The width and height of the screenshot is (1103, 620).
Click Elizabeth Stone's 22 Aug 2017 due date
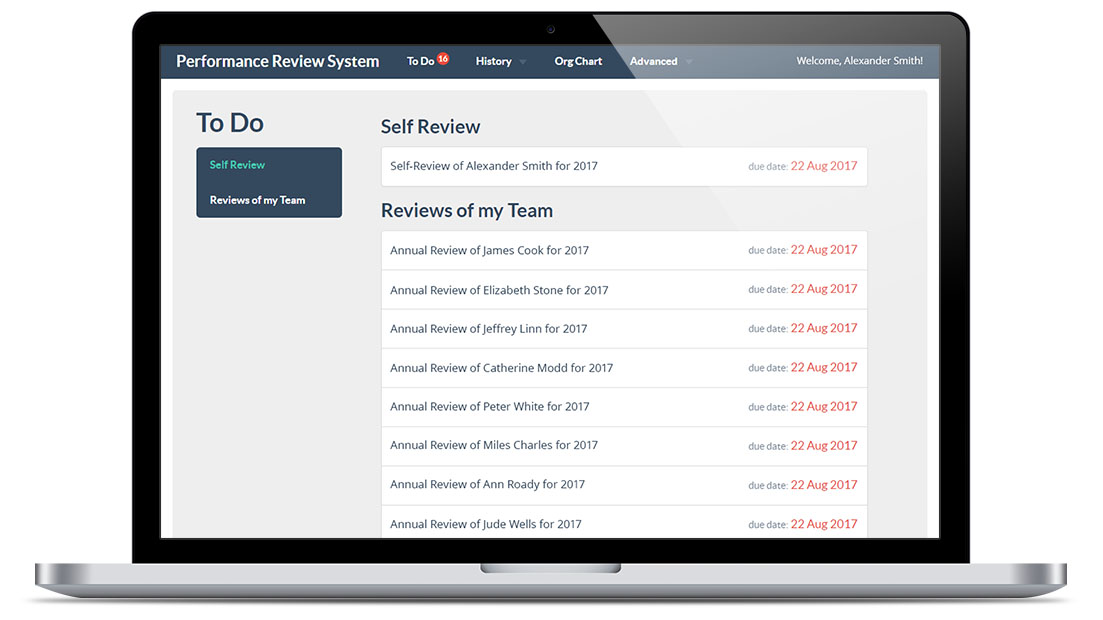point(824,289)
